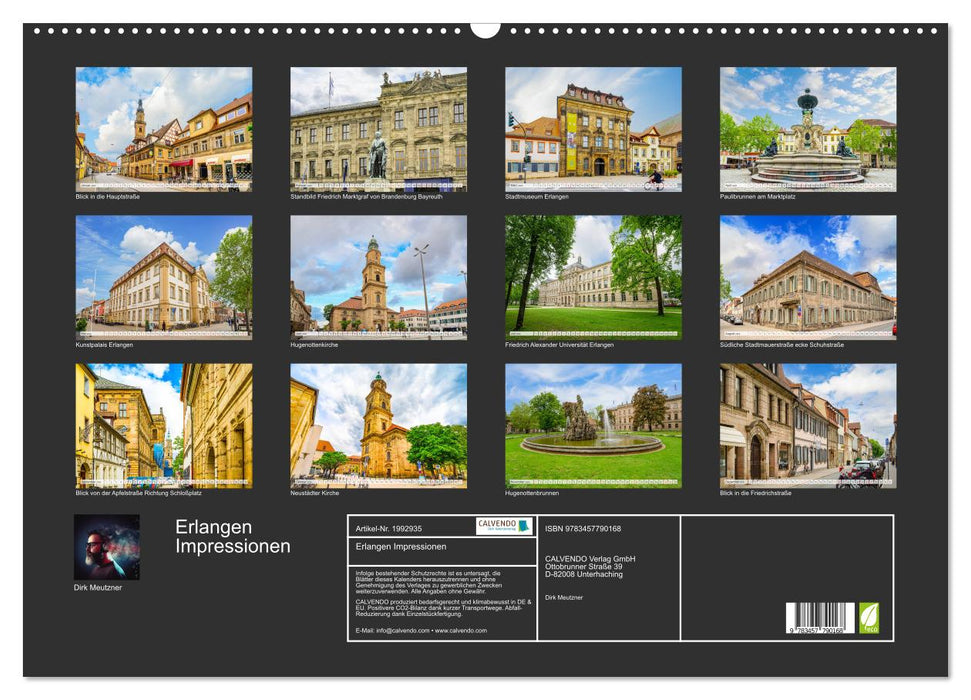
Task: Click the Artikel-Nr. 1992935 field
Action: pyautogui.click(x=390, y=527)
